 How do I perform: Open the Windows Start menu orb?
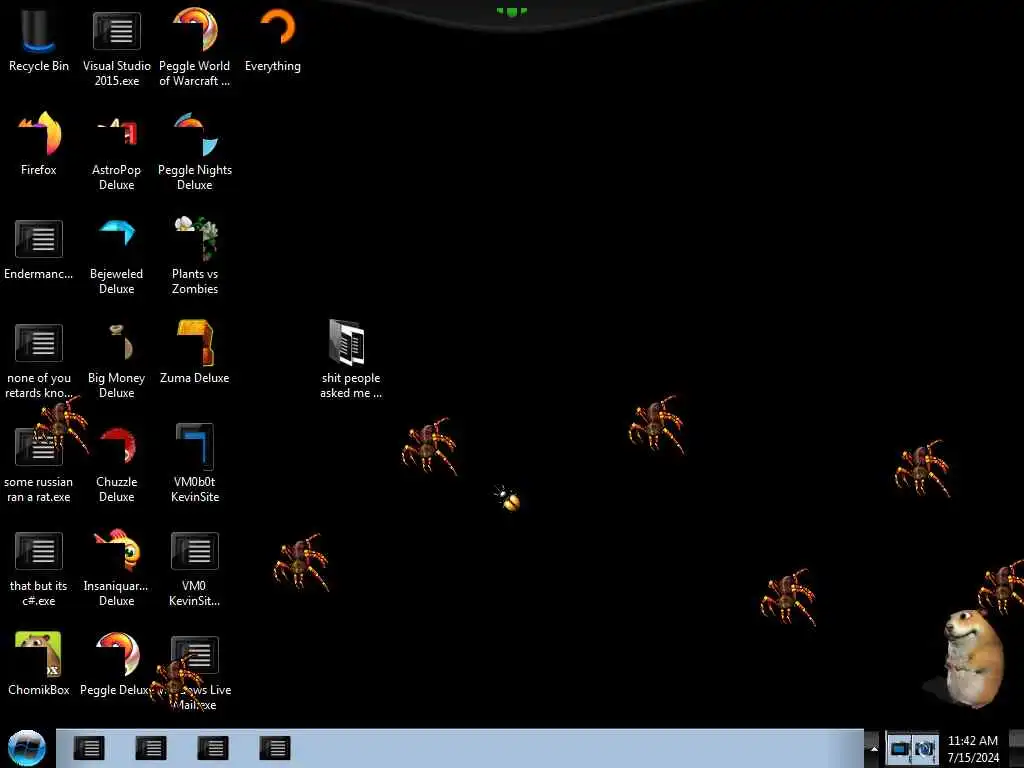[x=26, y=748]
